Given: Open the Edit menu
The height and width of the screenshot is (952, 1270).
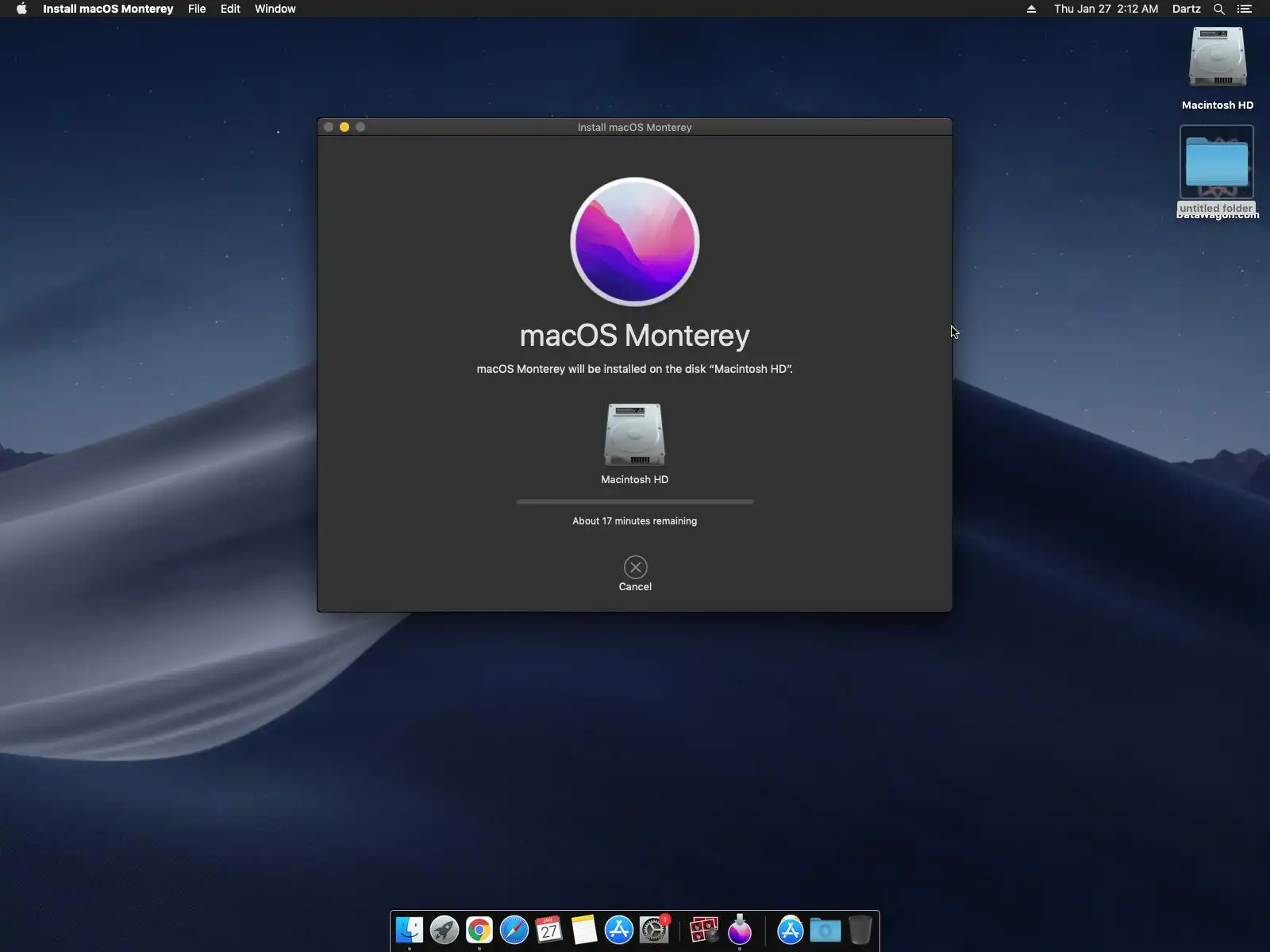Looking at the screenshot, I should (230, 9).
